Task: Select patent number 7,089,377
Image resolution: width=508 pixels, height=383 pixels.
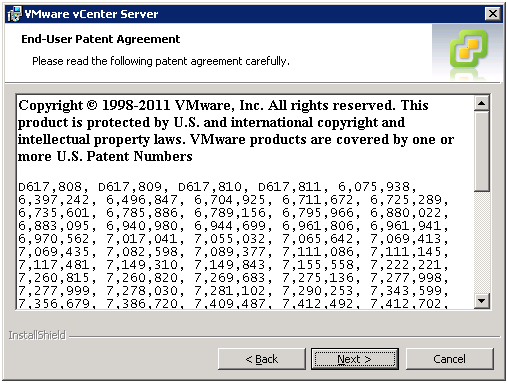Action: click(230, 252)
